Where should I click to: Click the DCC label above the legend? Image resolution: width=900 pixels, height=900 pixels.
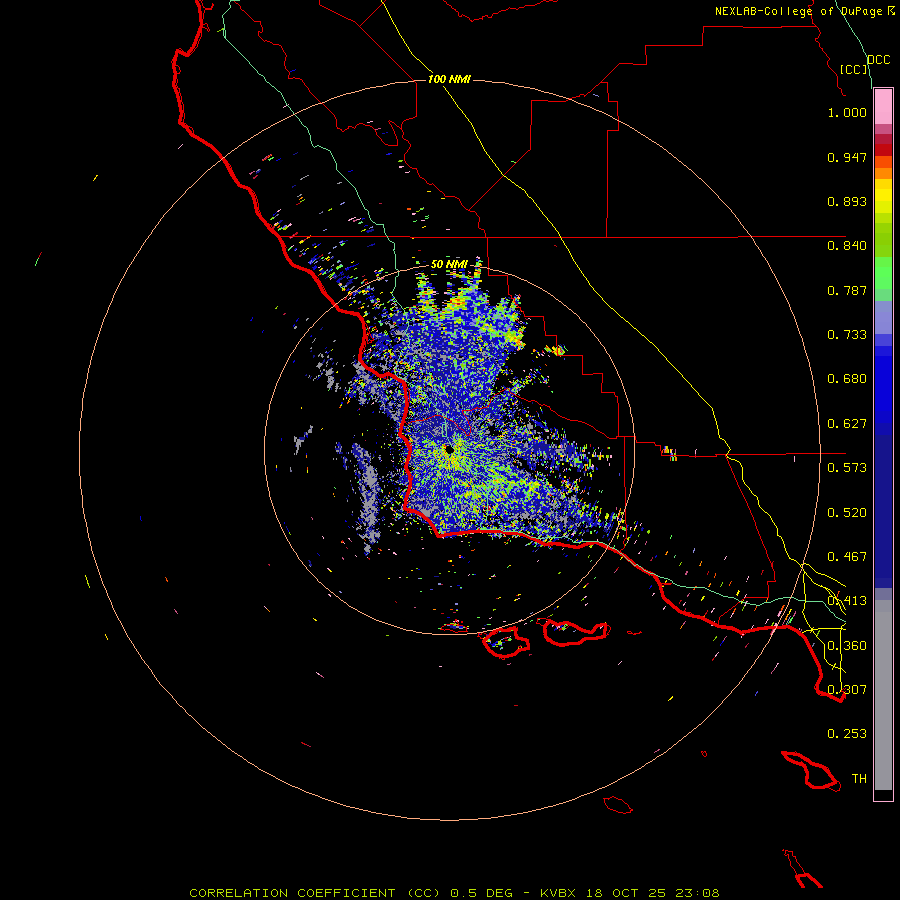pyautogui.click(x=879, y=60)
